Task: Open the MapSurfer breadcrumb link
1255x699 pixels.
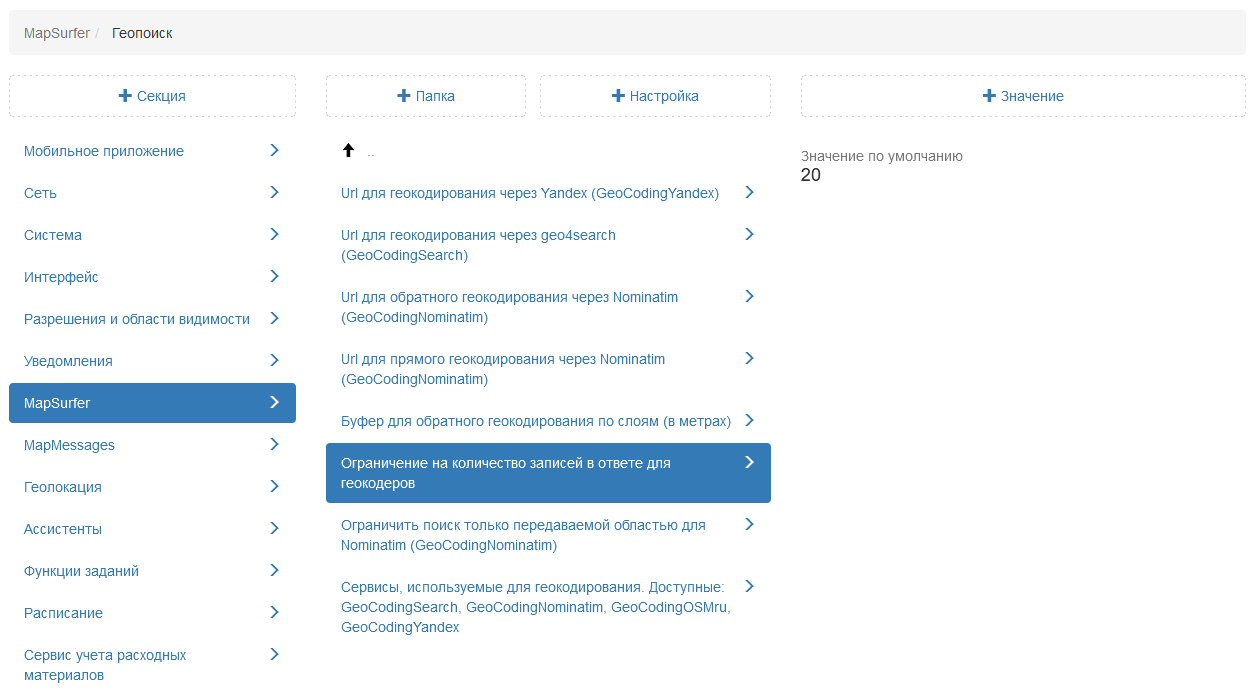Action: (57, 33)
